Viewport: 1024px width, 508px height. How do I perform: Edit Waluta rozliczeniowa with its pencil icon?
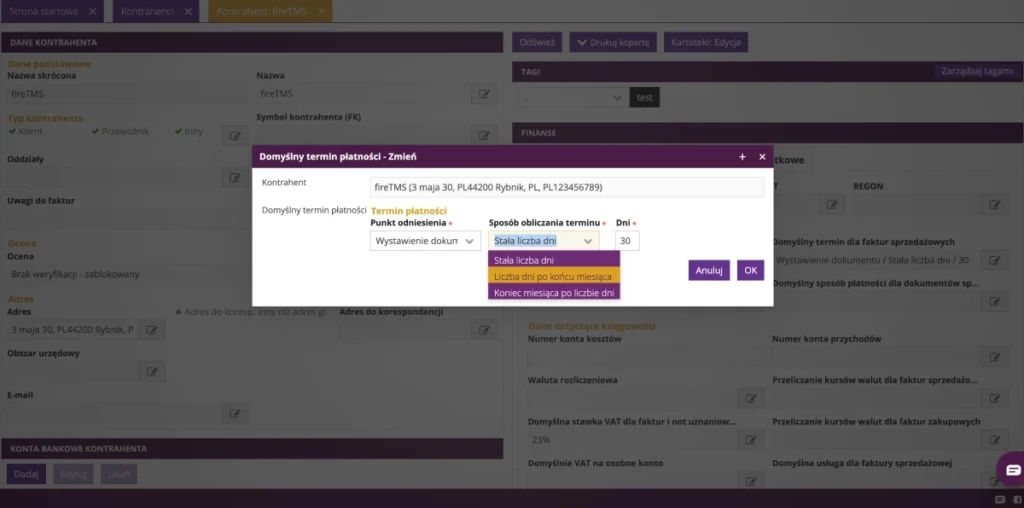click(x=751, y=398)
